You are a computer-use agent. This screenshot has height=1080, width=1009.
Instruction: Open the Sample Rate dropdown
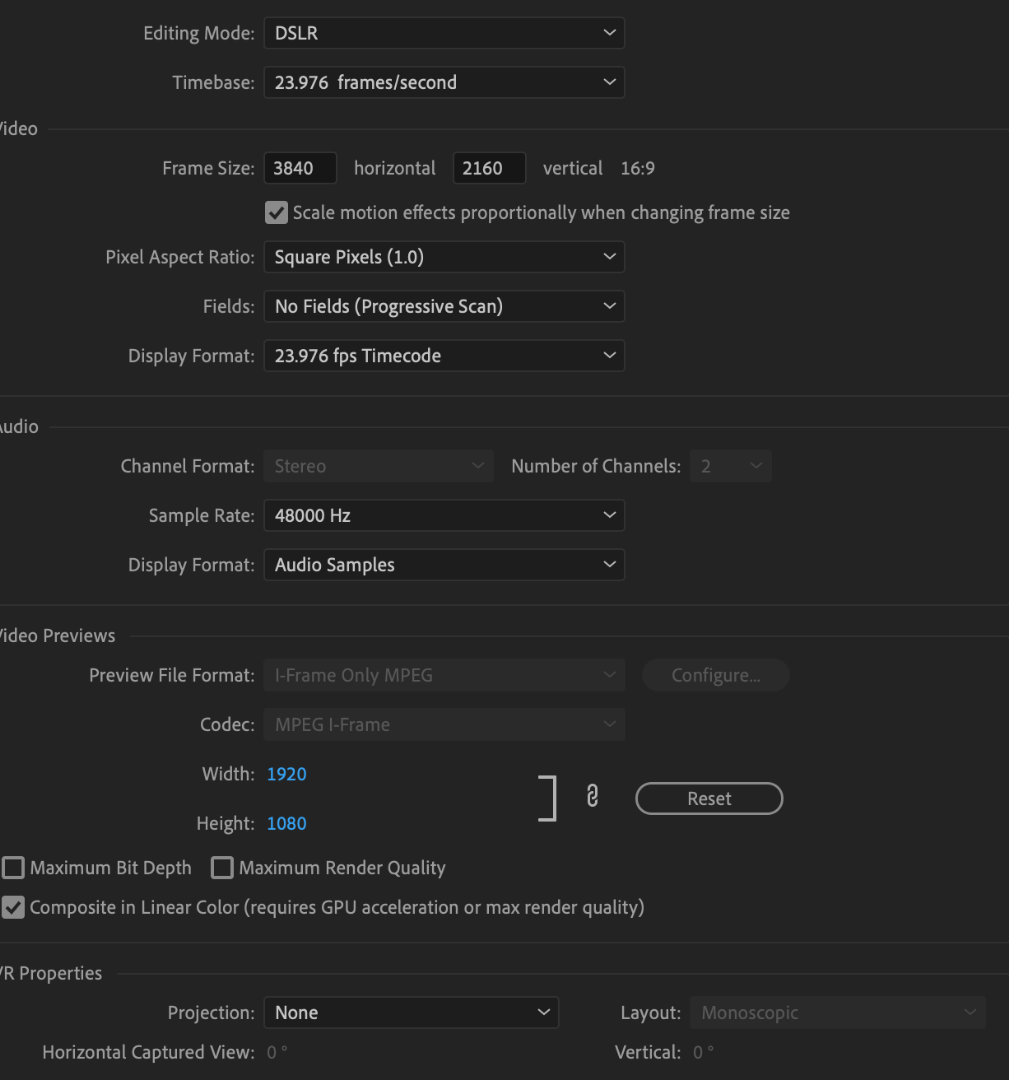click(444, 515)
